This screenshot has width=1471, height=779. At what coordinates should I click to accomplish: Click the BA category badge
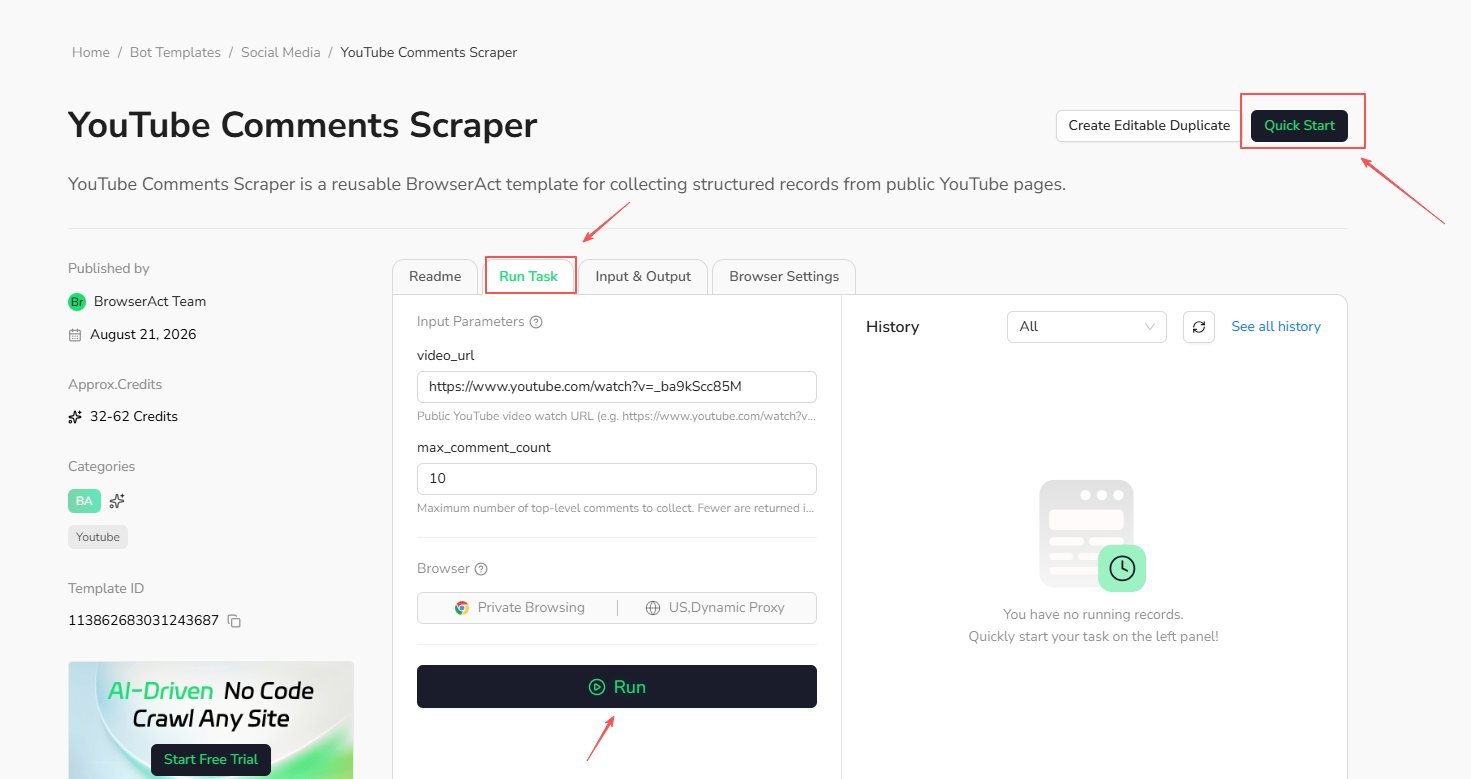[84, 501]
